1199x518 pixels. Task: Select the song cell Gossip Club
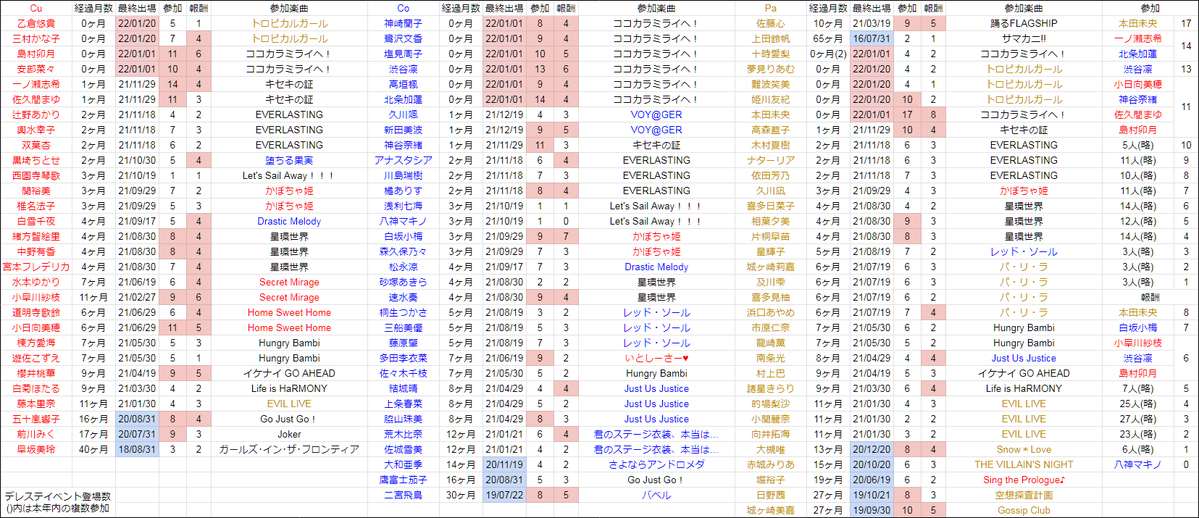[x=1023, y=510]
